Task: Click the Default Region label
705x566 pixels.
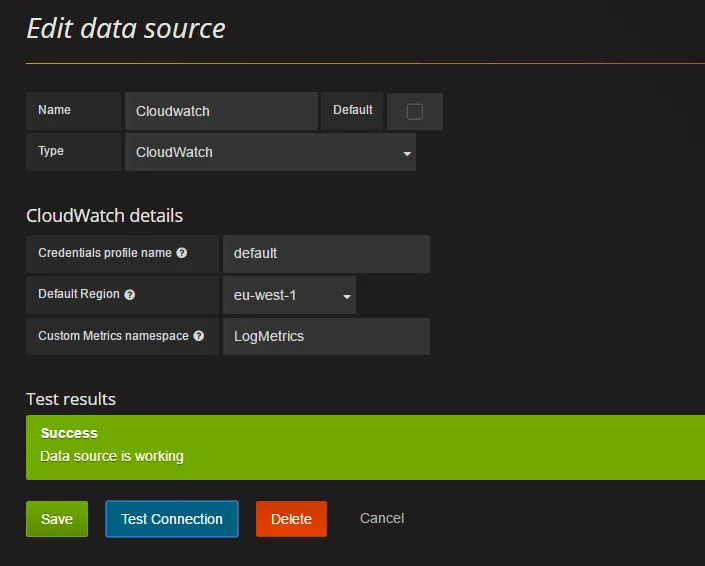Action: pos(79,294)
